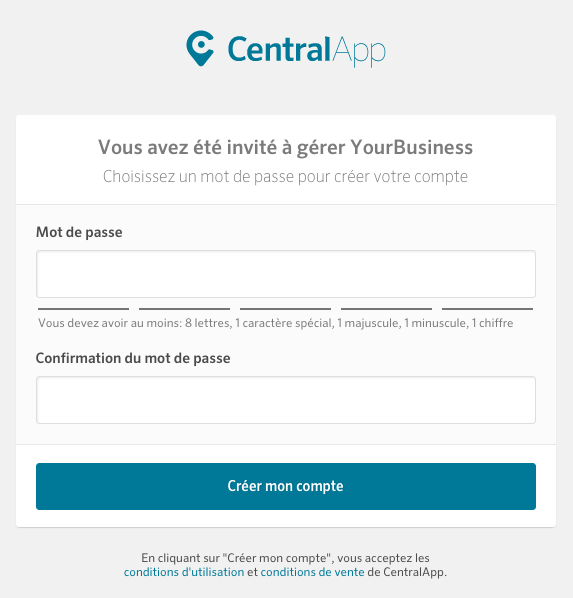Focus the Confirmation du mot de passe field
This screenshot has height=598, width=573.
pos(286,400)
